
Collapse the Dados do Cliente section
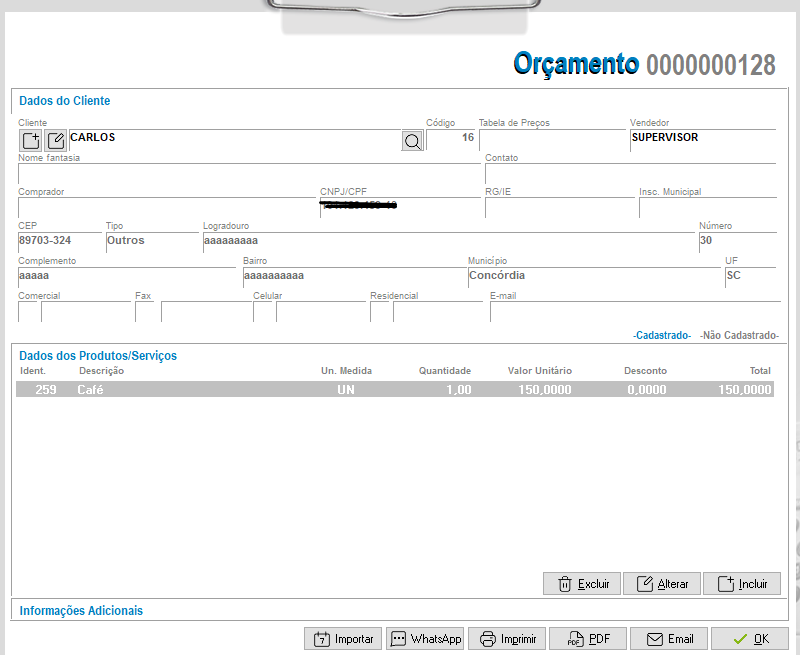coord(65,101)
